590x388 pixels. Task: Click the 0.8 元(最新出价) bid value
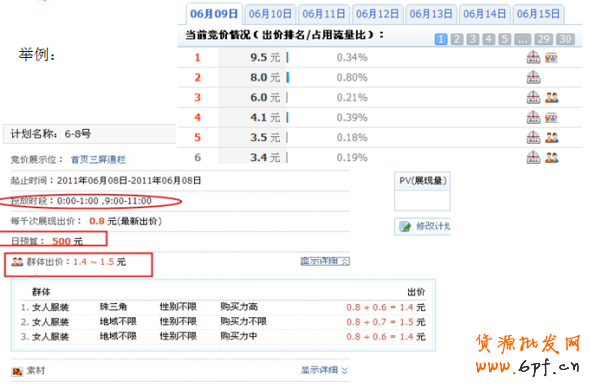coord(125,221)
